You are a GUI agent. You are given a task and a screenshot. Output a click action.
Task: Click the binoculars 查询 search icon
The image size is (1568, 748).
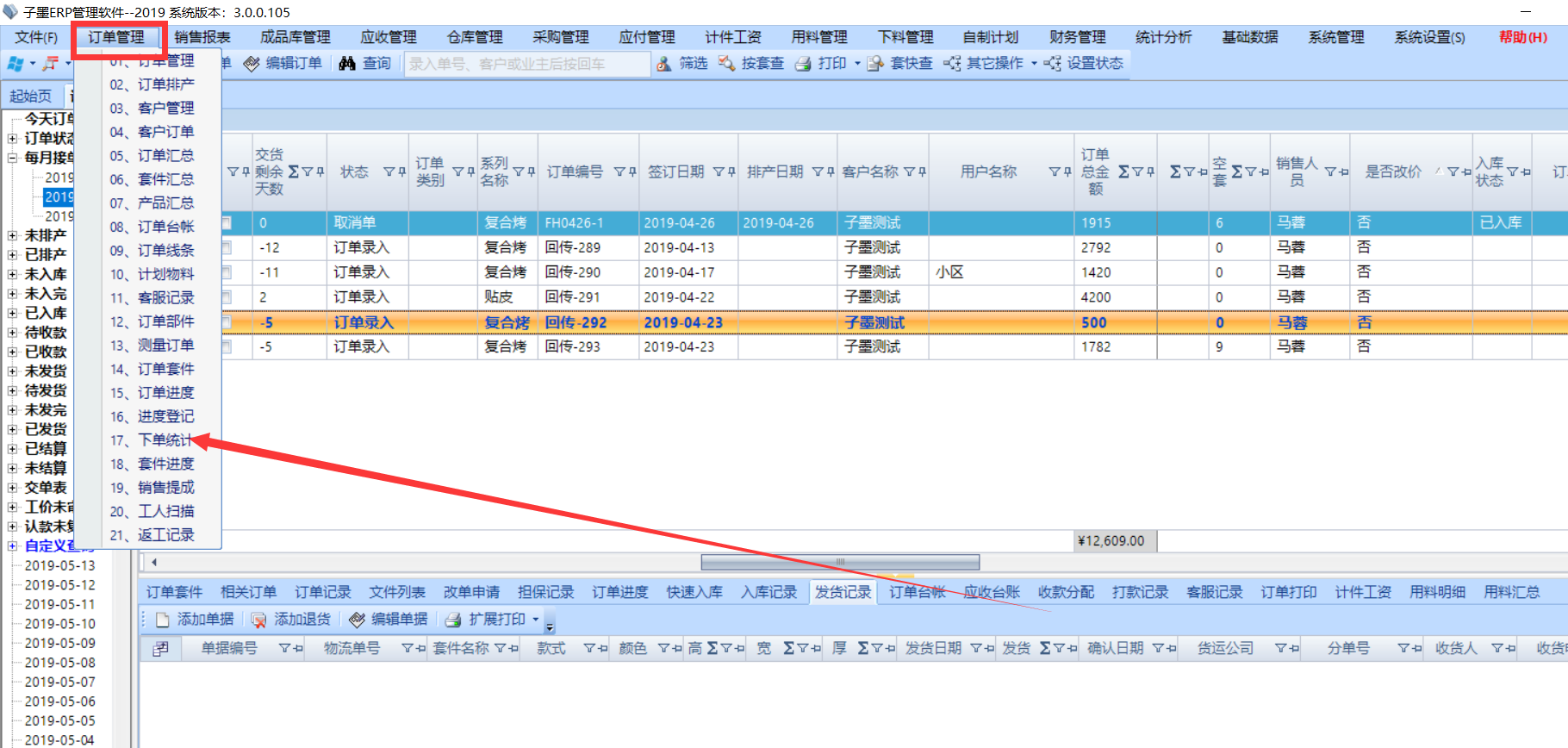pyautogui.click(x=347, y=64)
